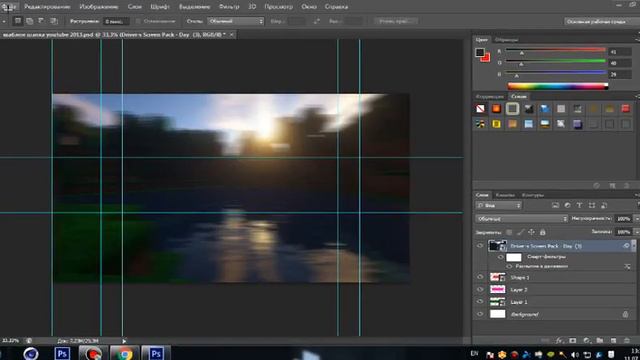The width and height of the screenshot is (640, 360).
Task: Hide the Driver's Screen Pack layer
Action: click(x=480, y=246)
